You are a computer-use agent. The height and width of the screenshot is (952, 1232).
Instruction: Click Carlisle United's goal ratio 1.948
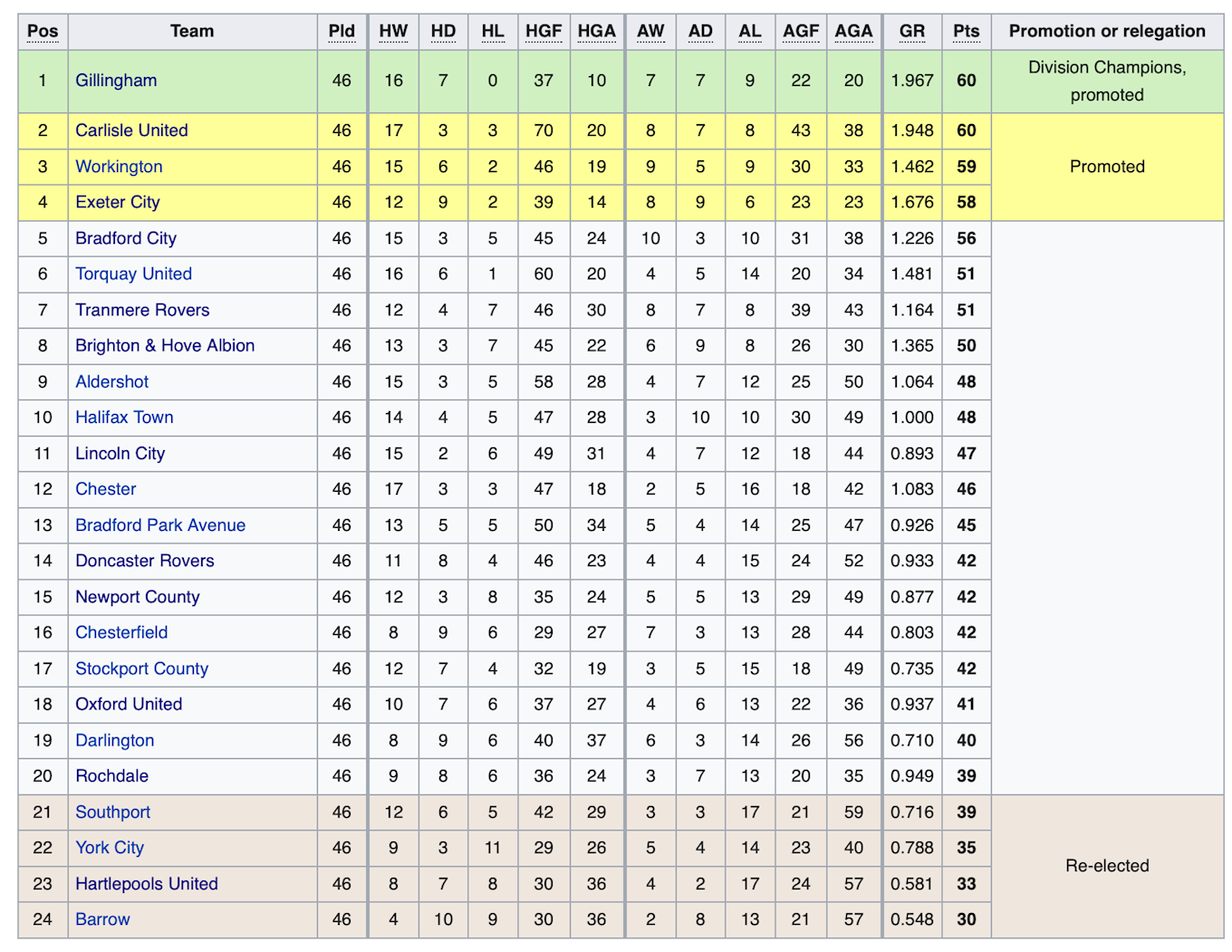[912, 130]
